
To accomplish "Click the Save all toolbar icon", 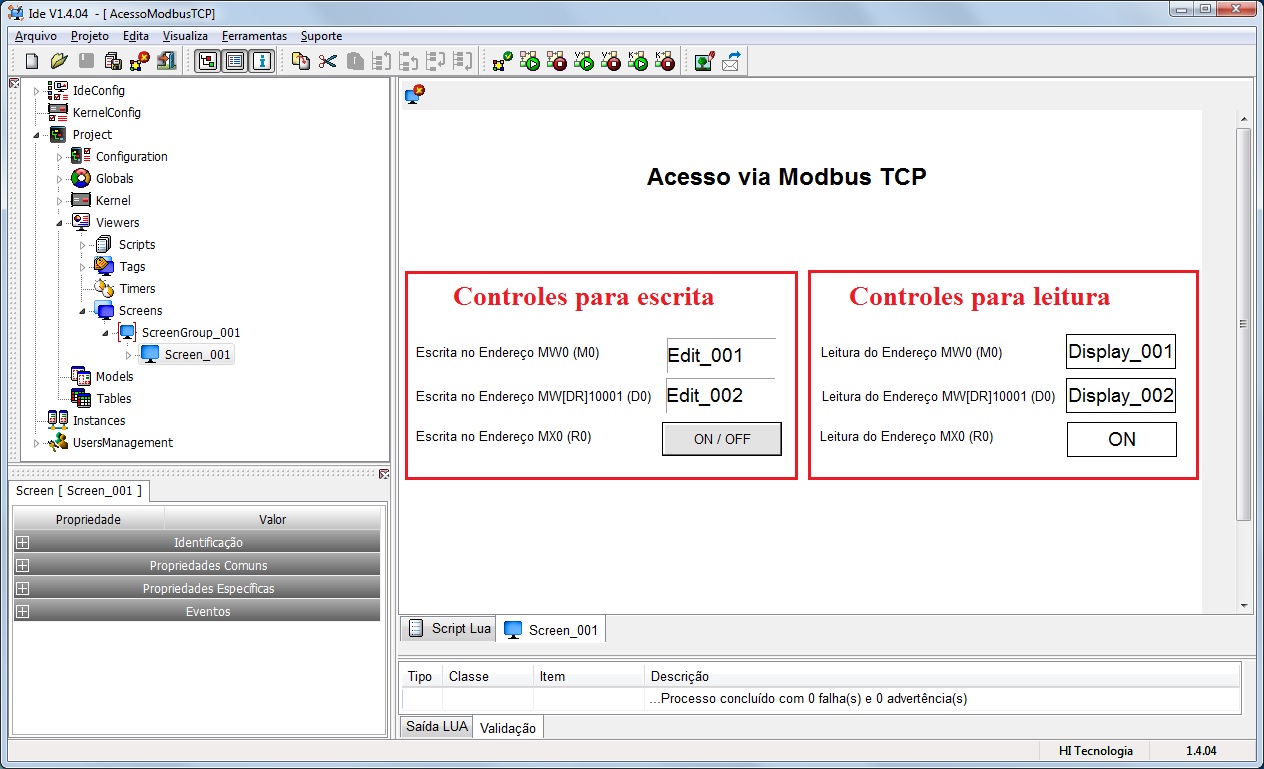I will tap(113, 61).
